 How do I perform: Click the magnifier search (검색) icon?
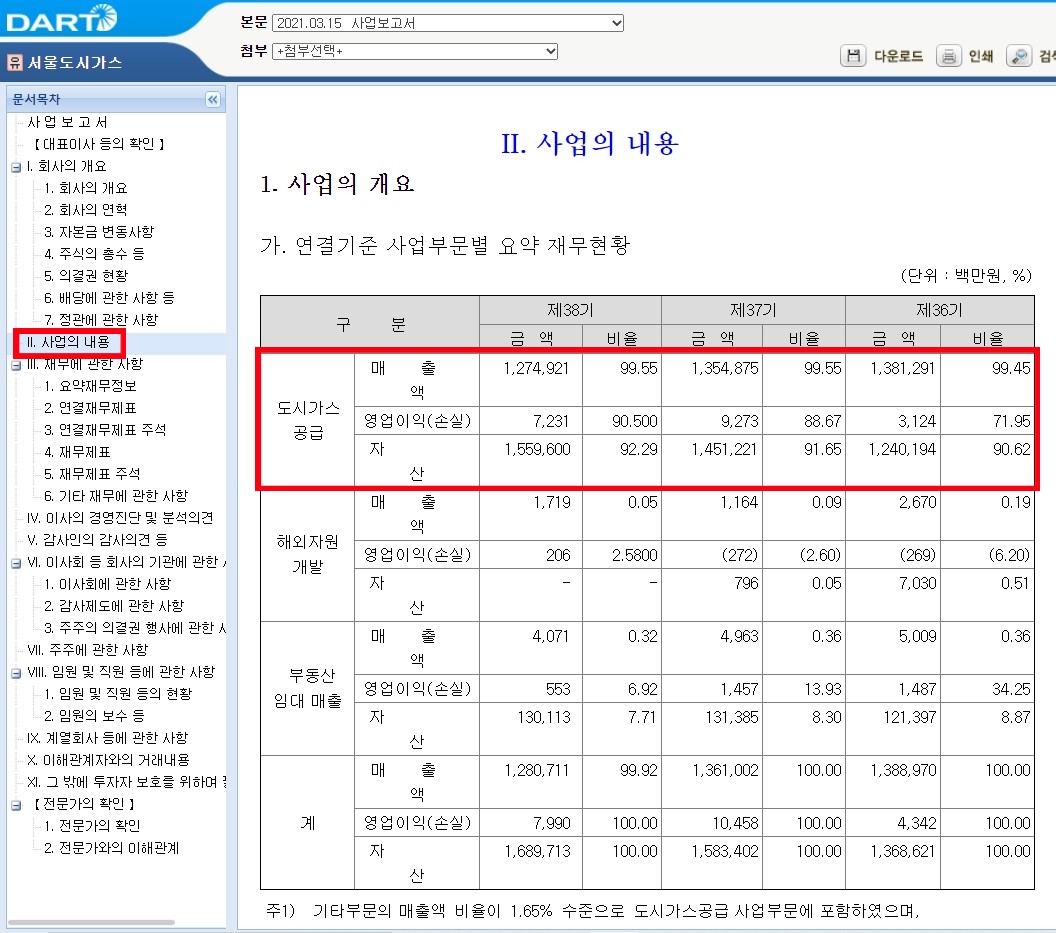[1019, 56]
